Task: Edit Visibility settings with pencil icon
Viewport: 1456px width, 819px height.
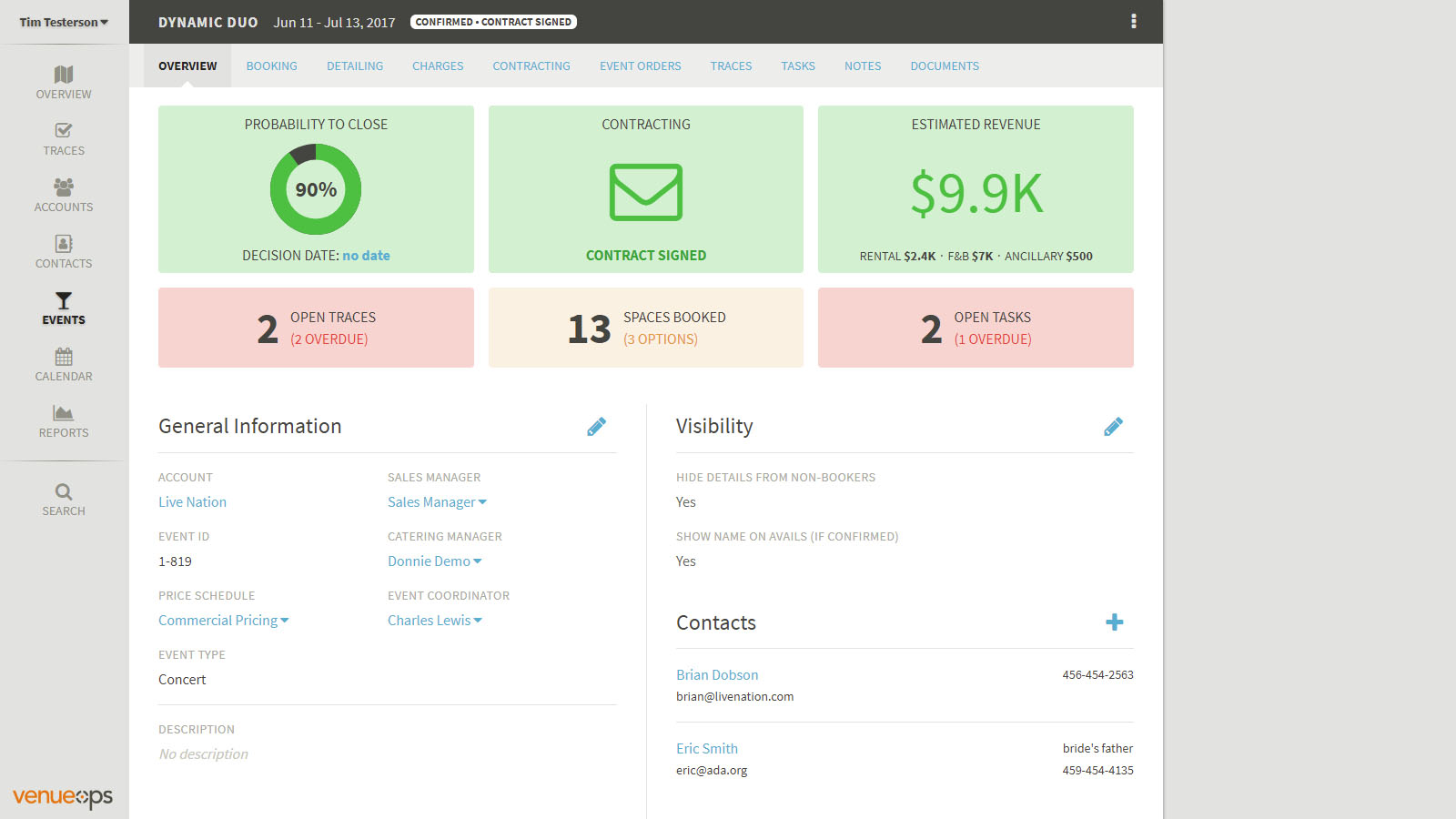Action: [1113, 427]
